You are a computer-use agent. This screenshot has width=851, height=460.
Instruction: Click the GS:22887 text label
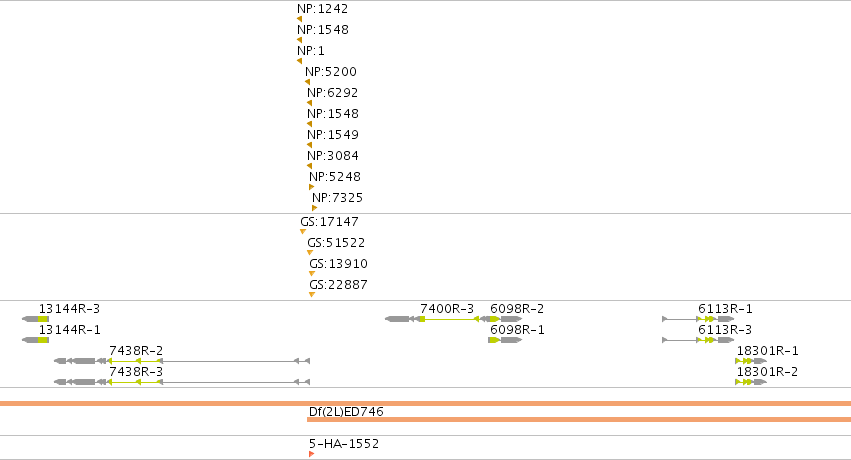[x=338, y=285]
